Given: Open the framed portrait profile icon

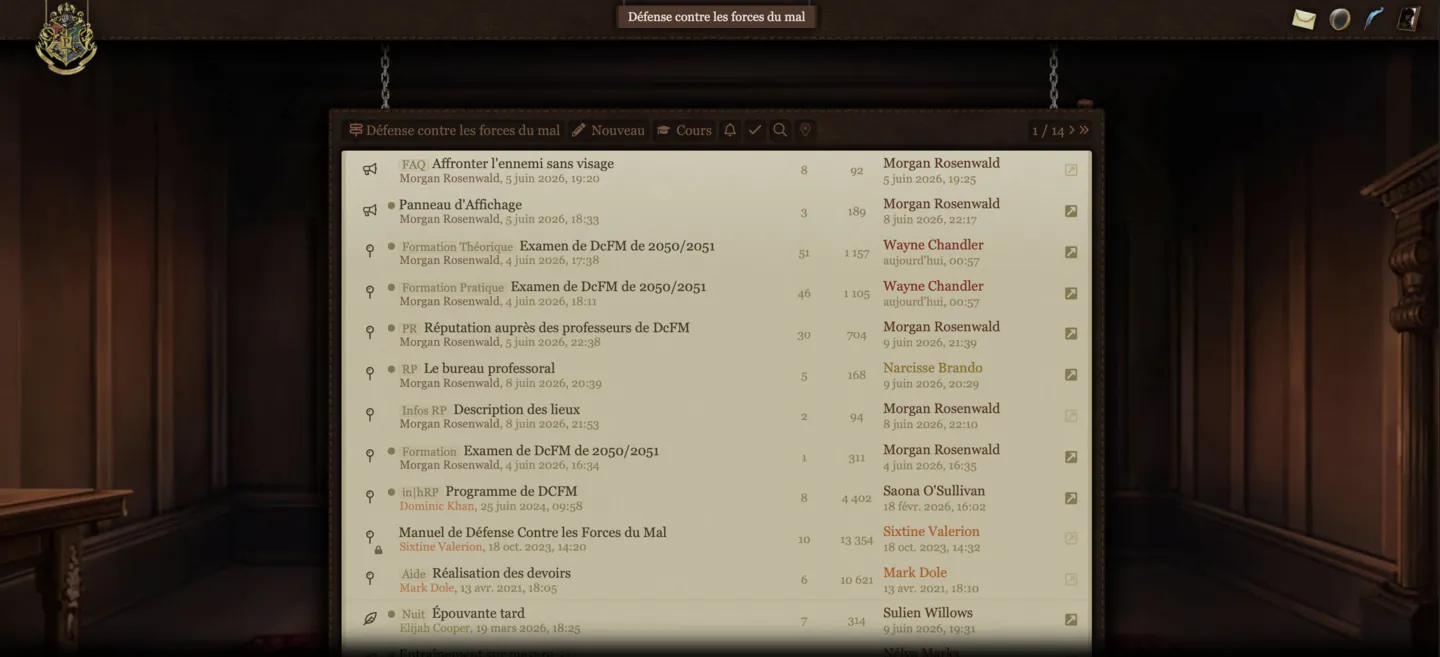Looking at the screenshot, I should click(x=1409, y=19).
